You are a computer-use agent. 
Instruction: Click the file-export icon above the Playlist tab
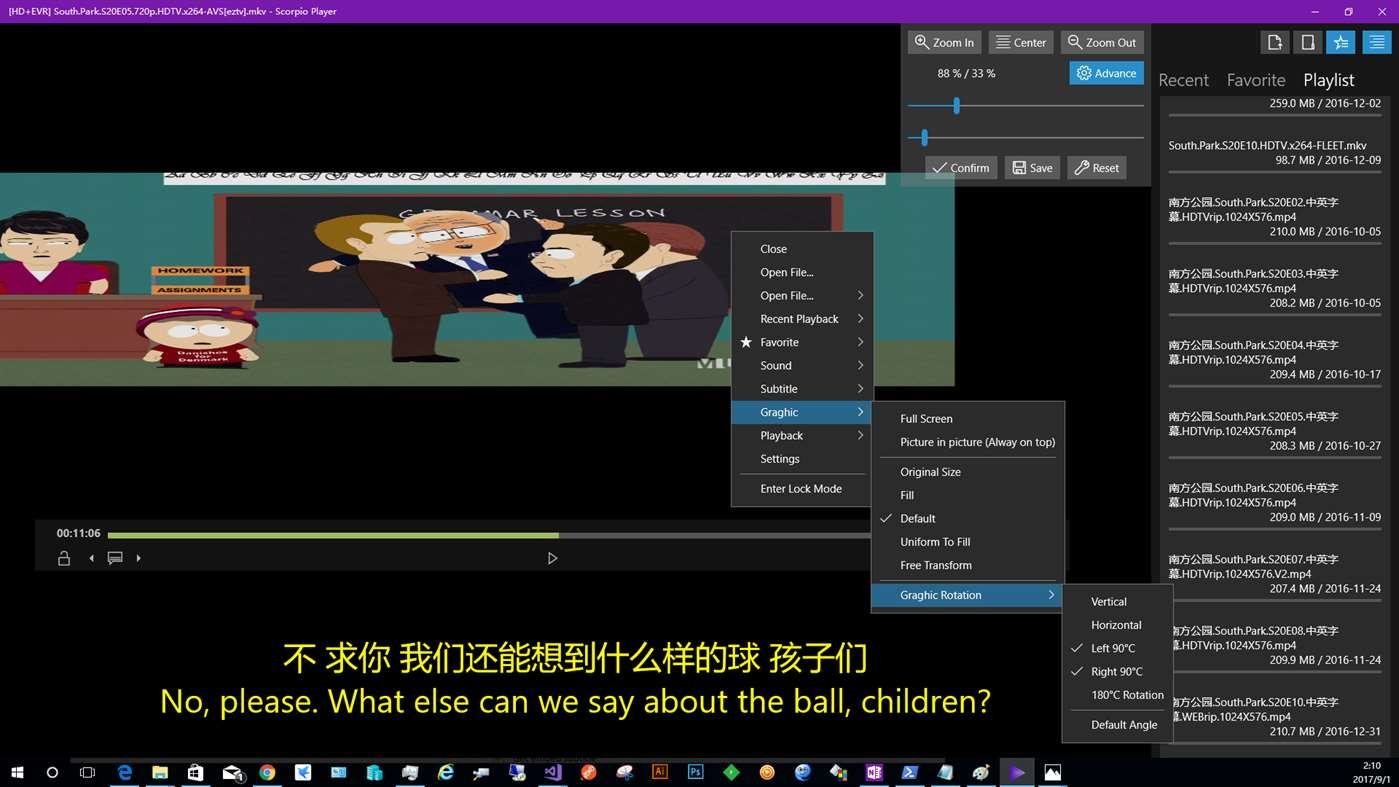(1274, 42)
